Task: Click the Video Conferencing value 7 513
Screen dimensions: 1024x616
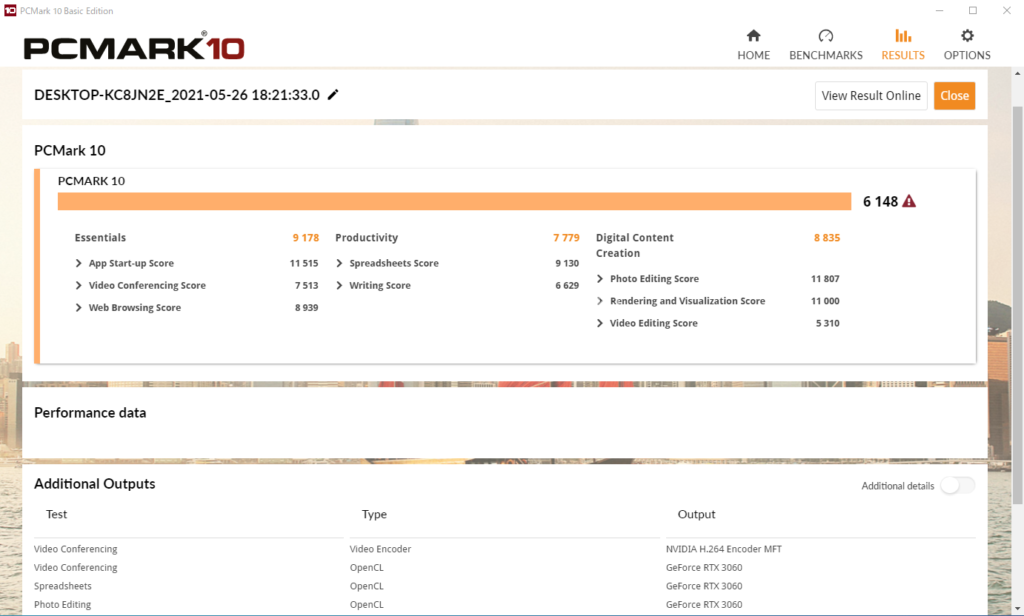Action: pos(306,285)
